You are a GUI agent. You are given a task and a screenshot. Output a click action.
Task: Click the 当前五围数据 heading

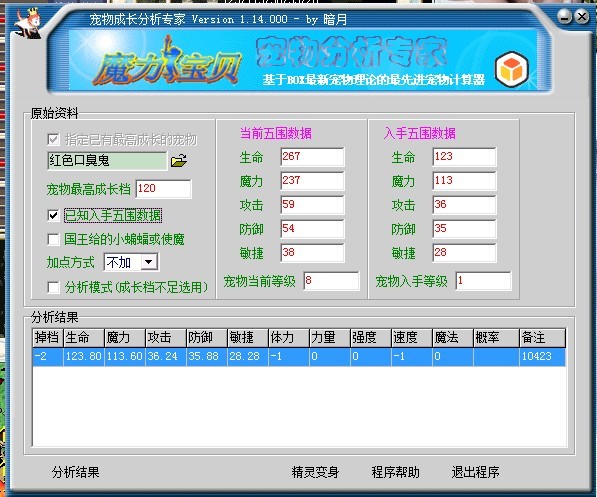(276, 133)
